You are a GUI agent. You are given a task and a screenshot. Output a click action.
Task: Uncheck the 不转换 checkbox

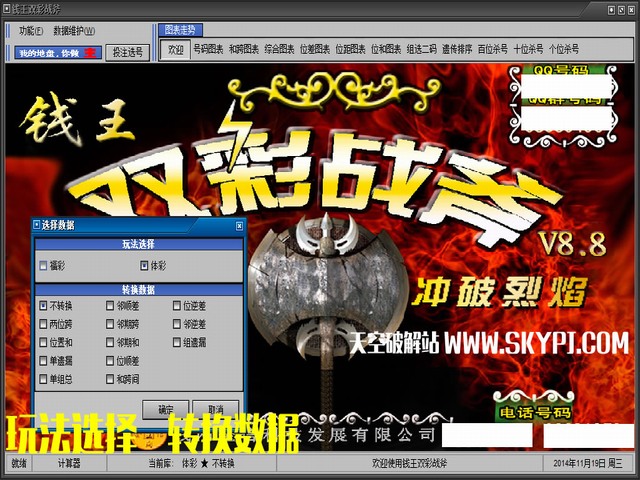point(43,305)
